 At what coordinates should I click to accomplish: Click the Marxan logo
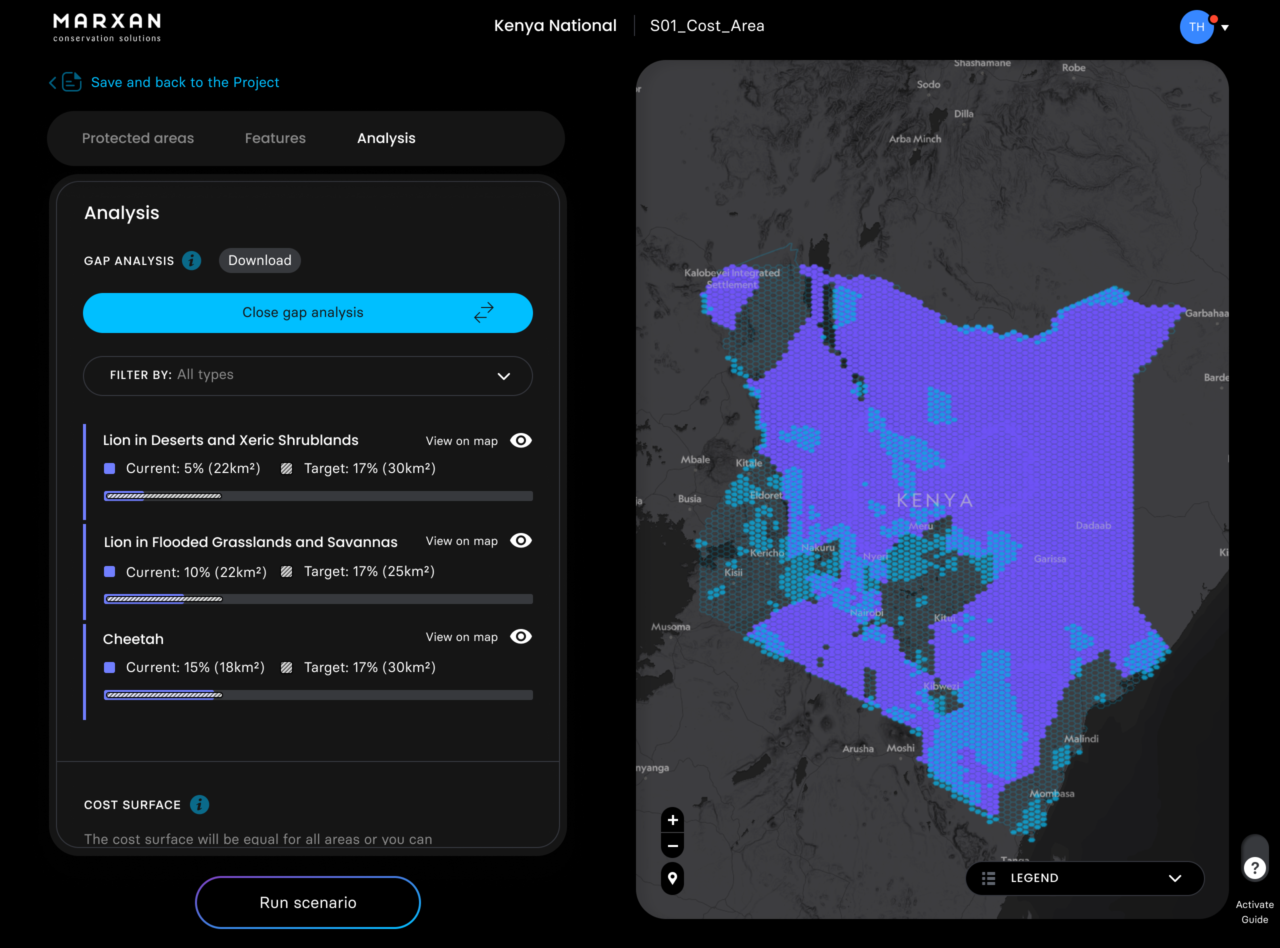click(107, 27)
